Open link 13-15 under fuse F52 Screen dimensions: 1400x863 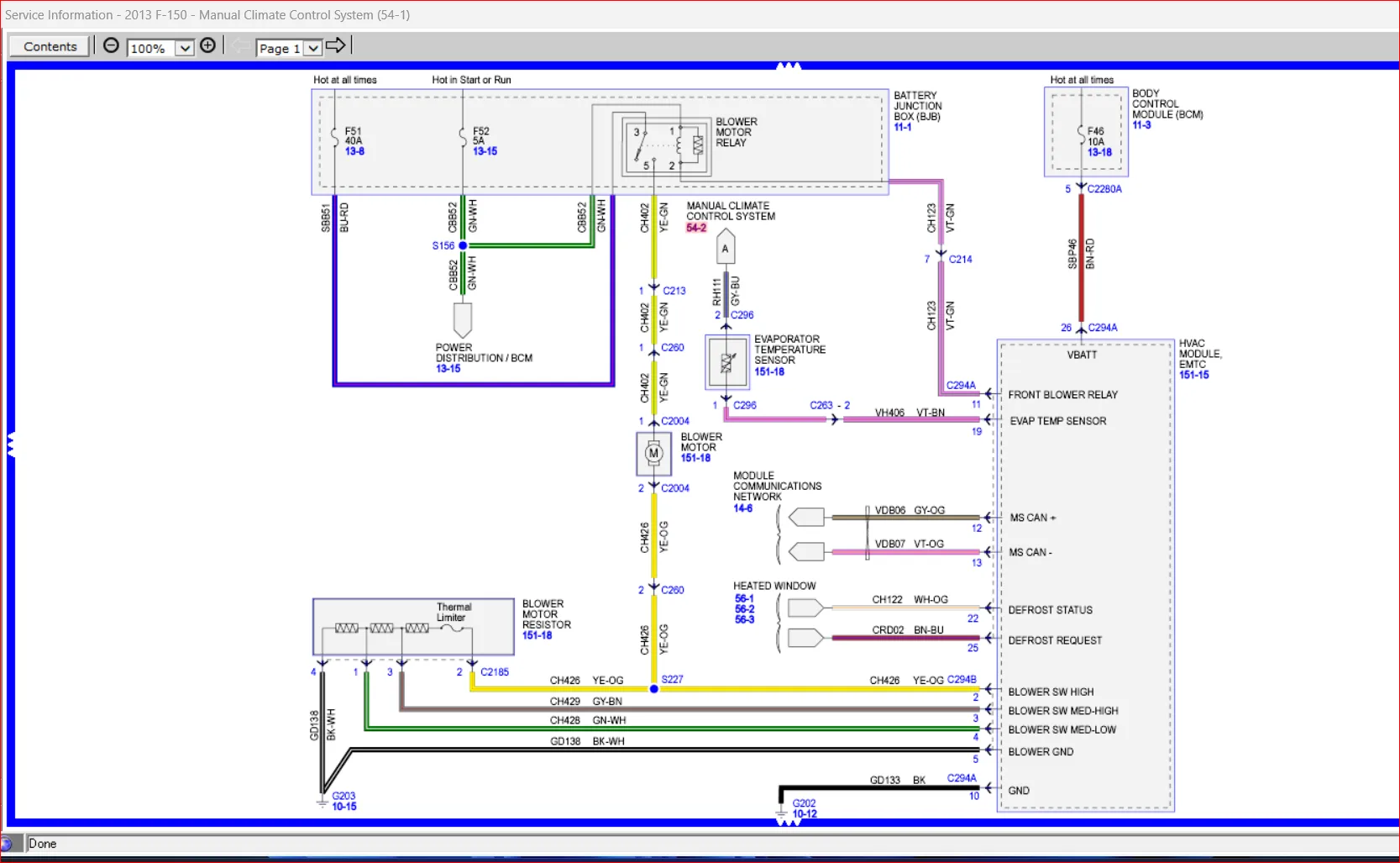tap(485, 151)
